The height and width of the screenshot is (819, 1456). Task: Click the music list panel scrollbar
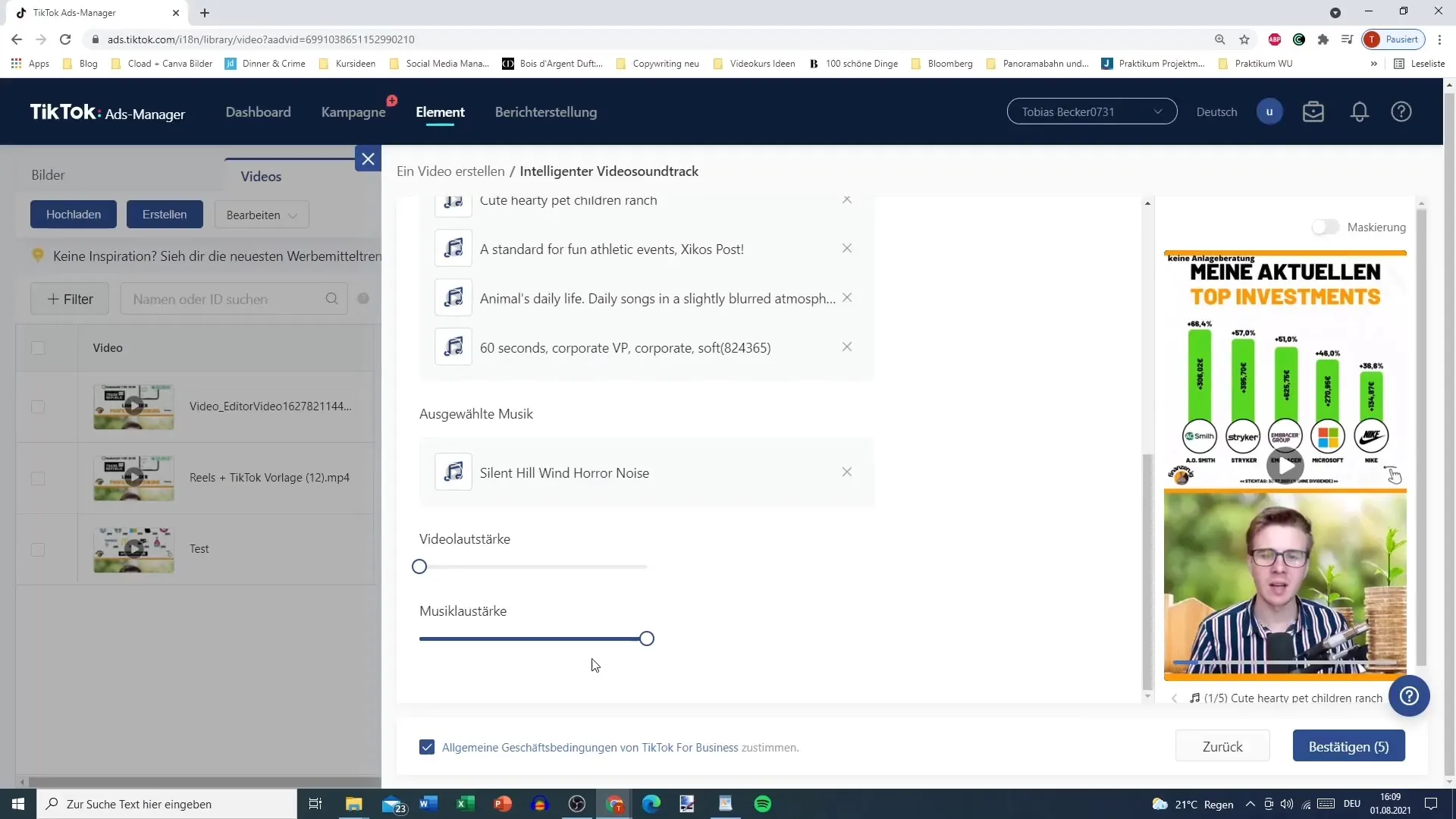click(x=1147, y=573)
